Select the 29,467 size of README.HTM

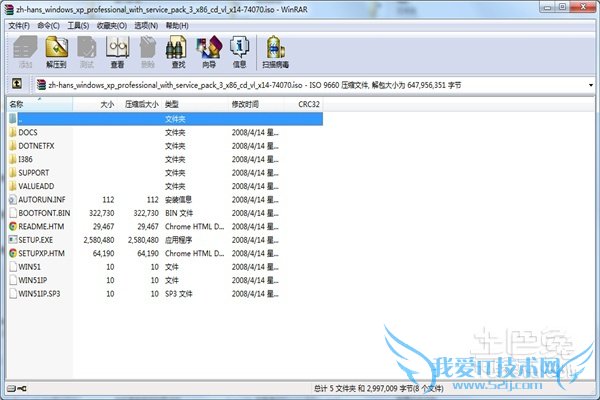(103, 227)
